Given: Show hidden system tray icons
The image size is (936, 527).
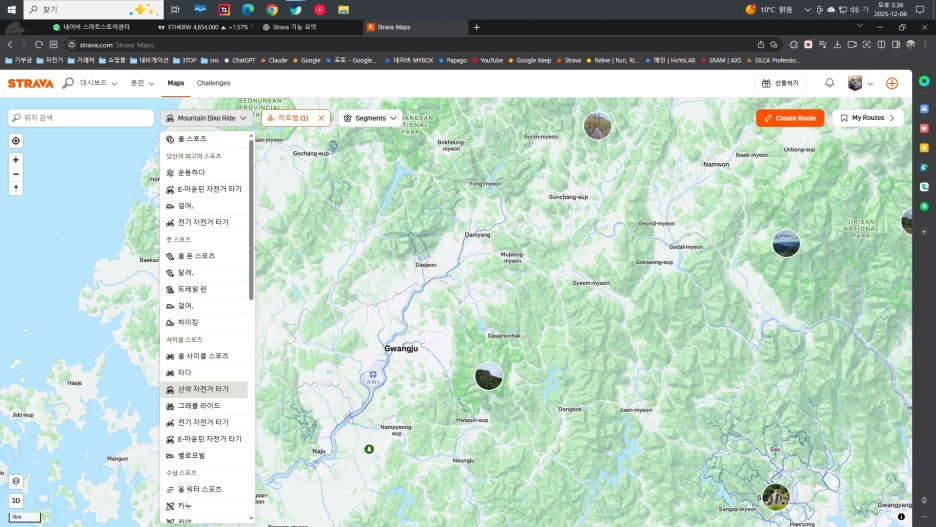Looking at the screenshot, I should (807, 10).
